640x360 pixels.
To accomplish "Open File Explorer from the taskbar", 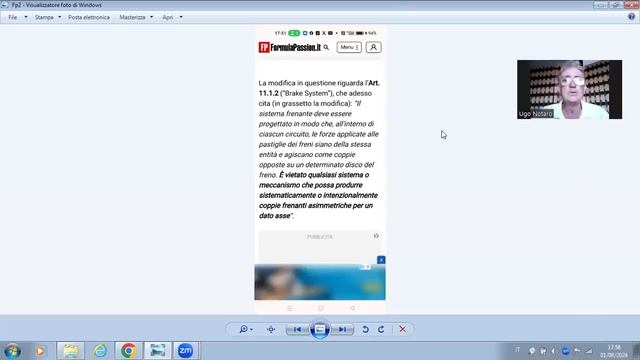I will click(x=71, y=351).
